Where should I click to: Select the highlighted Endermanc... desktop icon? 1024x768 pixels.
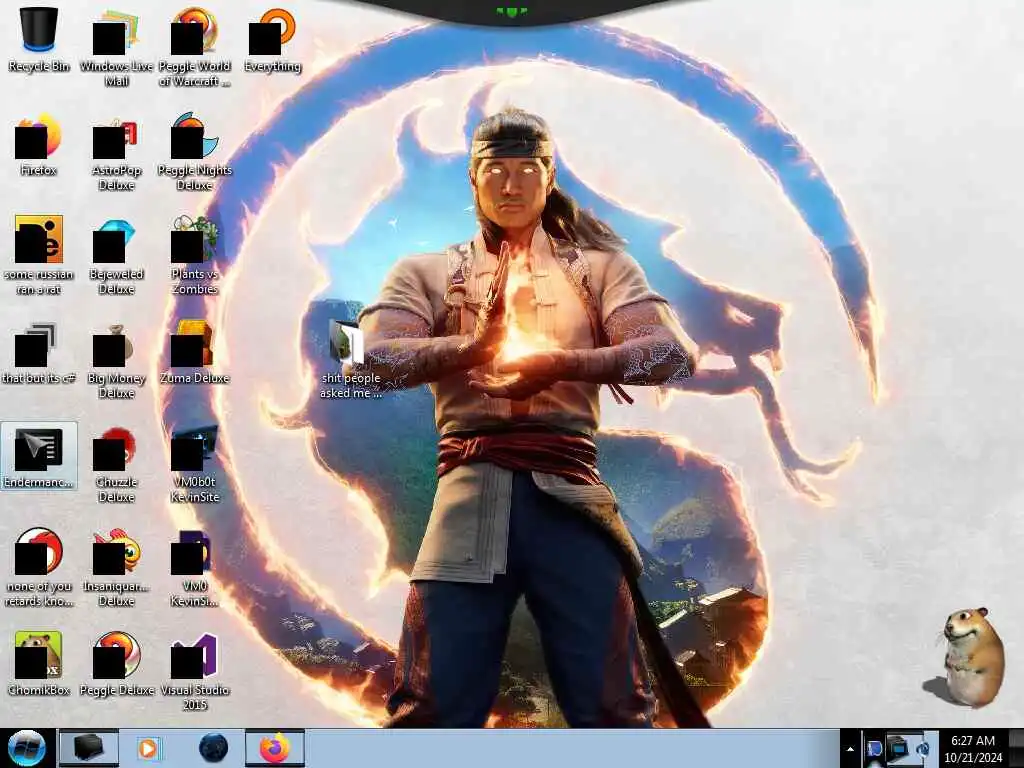coord(39,456)
